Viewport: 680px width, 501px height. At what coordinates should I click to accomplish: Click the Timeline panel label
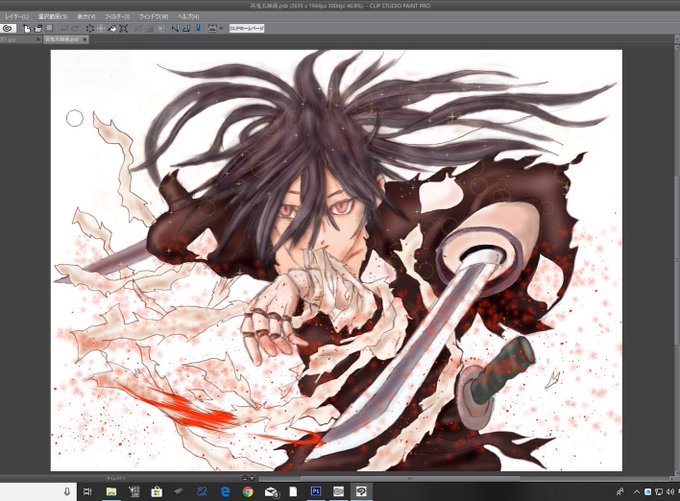pyautogui.click(x=116, y=478)
